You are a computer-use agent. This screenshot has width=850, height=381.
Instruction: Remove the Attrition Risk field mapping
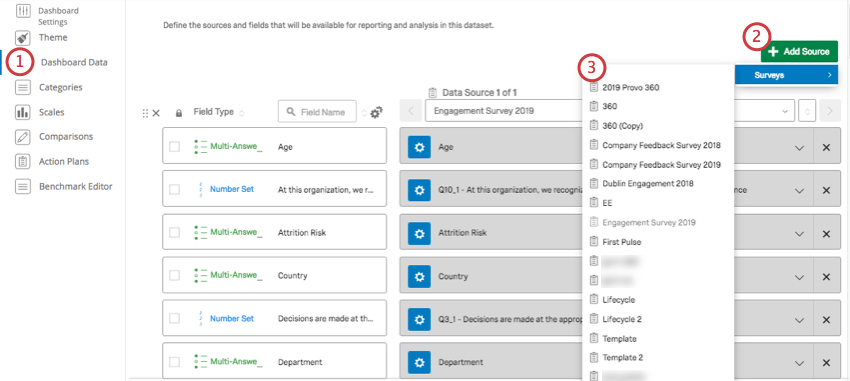click(x=826, y=233)
